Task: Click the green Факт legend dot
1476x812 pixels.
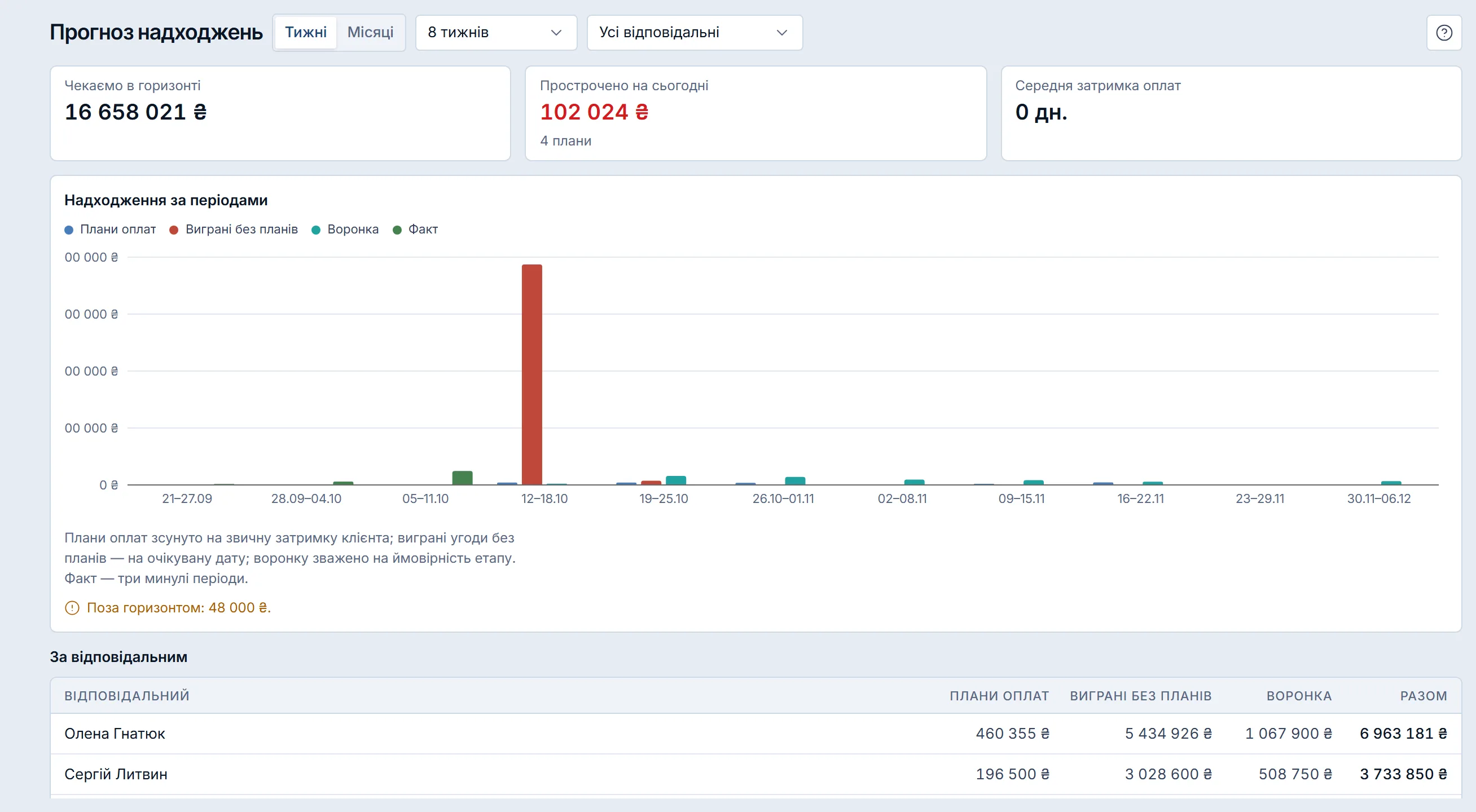Action: click(397, 230)
